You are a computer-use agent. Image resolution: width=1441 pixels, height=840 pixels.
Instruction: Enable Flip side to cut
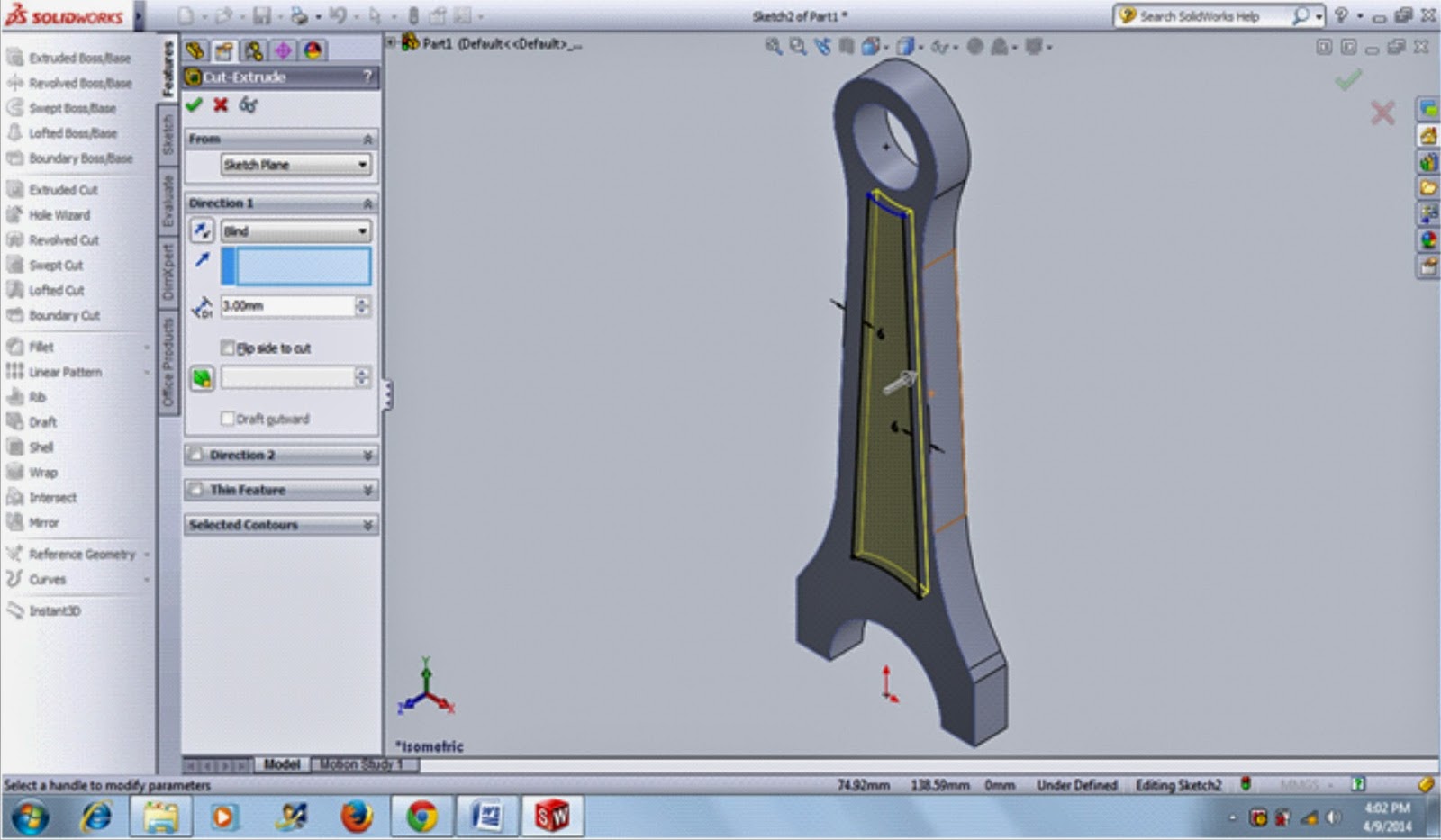(x=228, y=348)
